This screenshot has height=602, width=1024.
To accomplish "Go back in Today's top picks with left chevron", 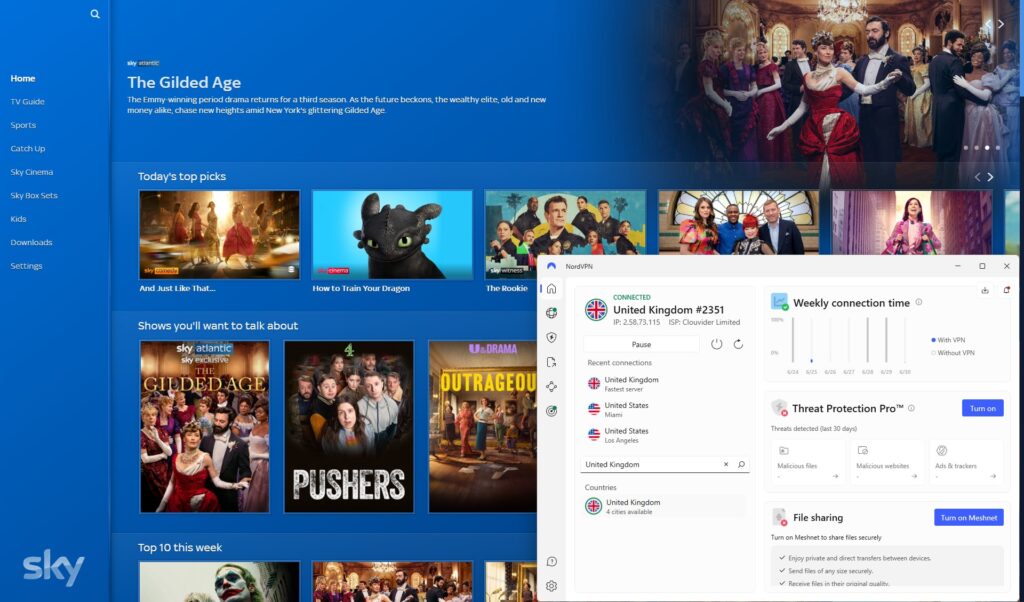I will pyautogui.click(x=978, y=177).
